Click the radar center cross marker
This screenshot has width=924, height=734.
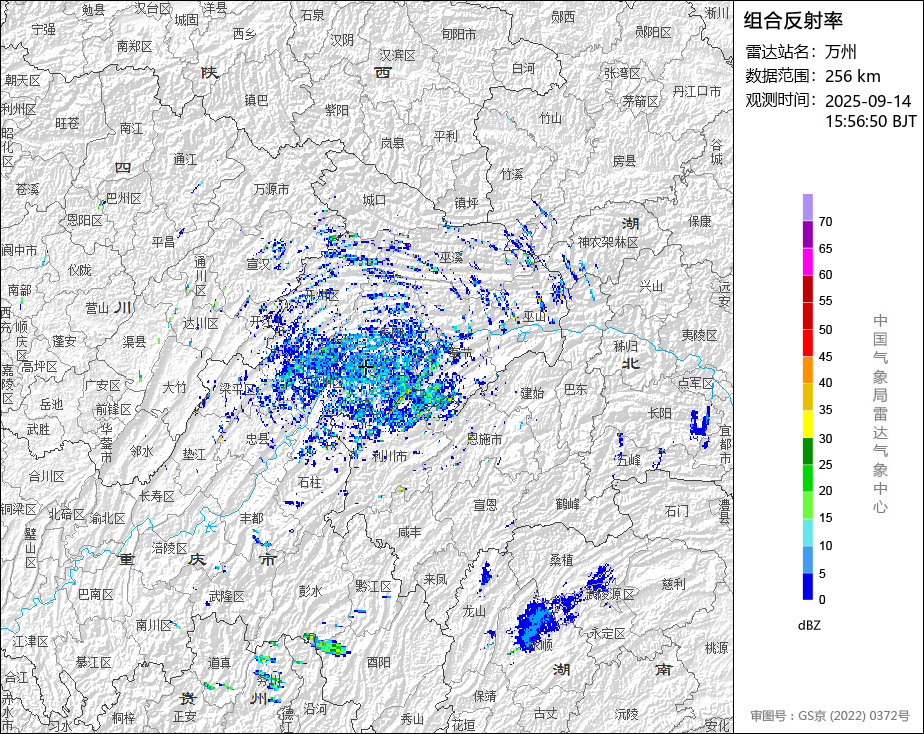pyautogui.click(x=366, y=368)
